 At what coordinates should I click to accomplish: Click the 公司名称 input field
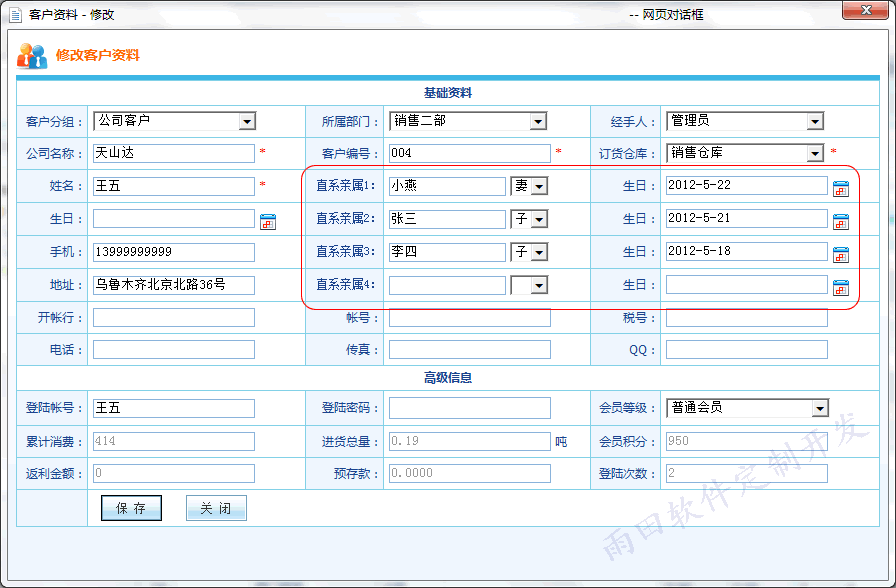point(173,154)
